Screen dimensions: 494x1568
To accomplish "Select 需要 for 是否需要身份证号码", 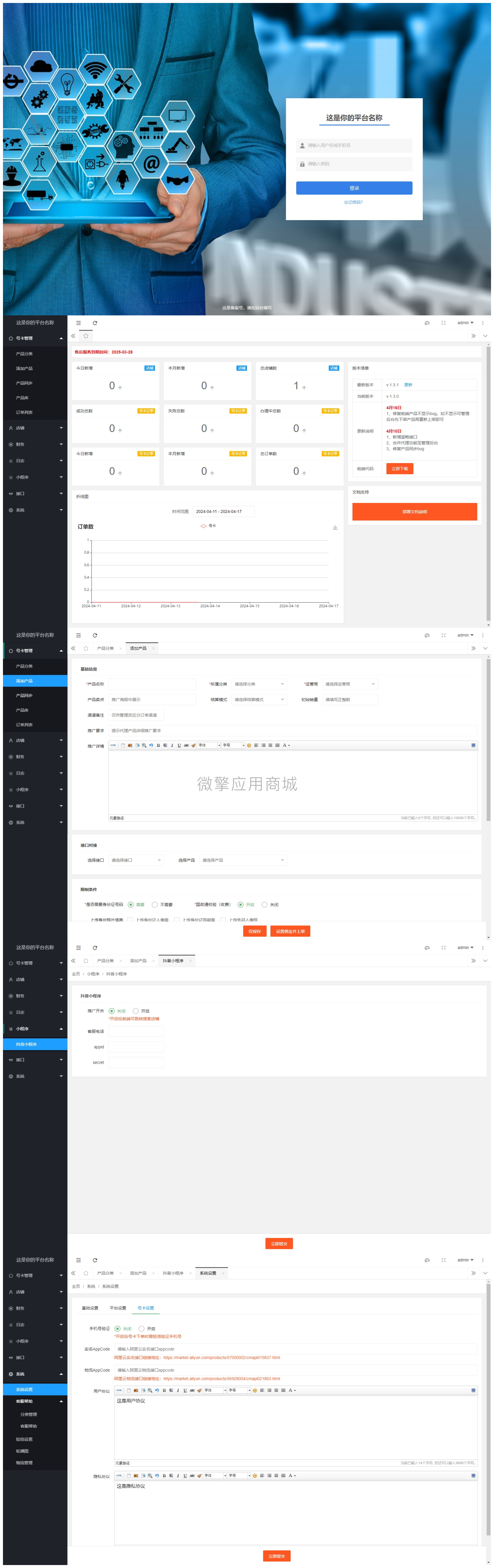I will tap(136, 905).
